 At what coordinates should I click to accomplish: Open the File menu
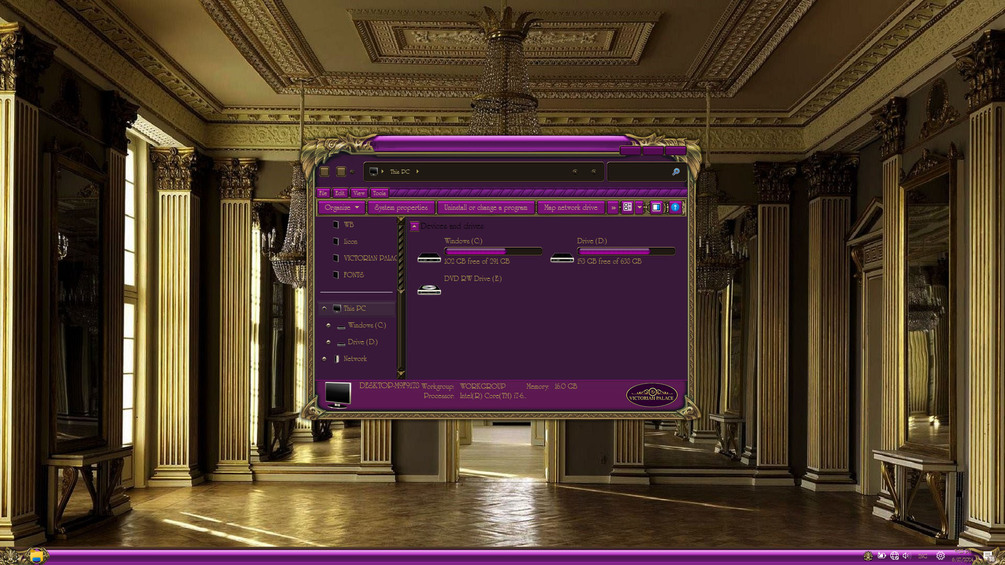[323, 193]
